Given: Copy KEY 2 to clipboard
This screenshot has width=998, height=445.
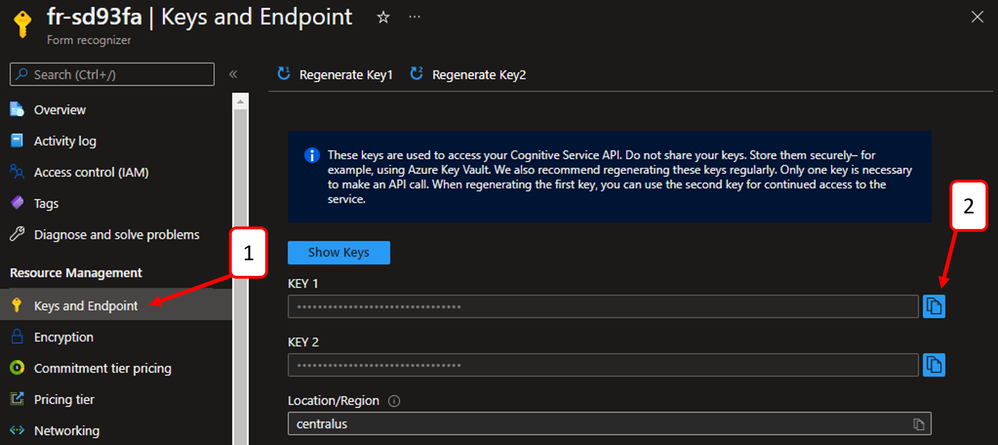Looking at the screenshot, I should click(934, 364).
